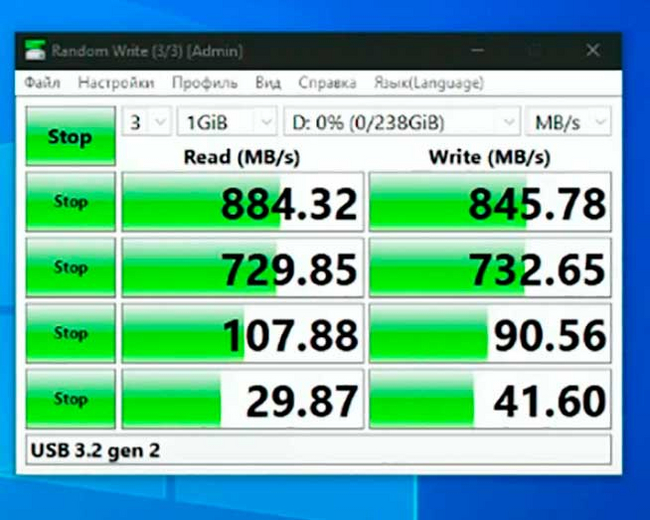The image size is (650, 520).
Task: Click the 41.60 write result
Action: tap(490, 399)
